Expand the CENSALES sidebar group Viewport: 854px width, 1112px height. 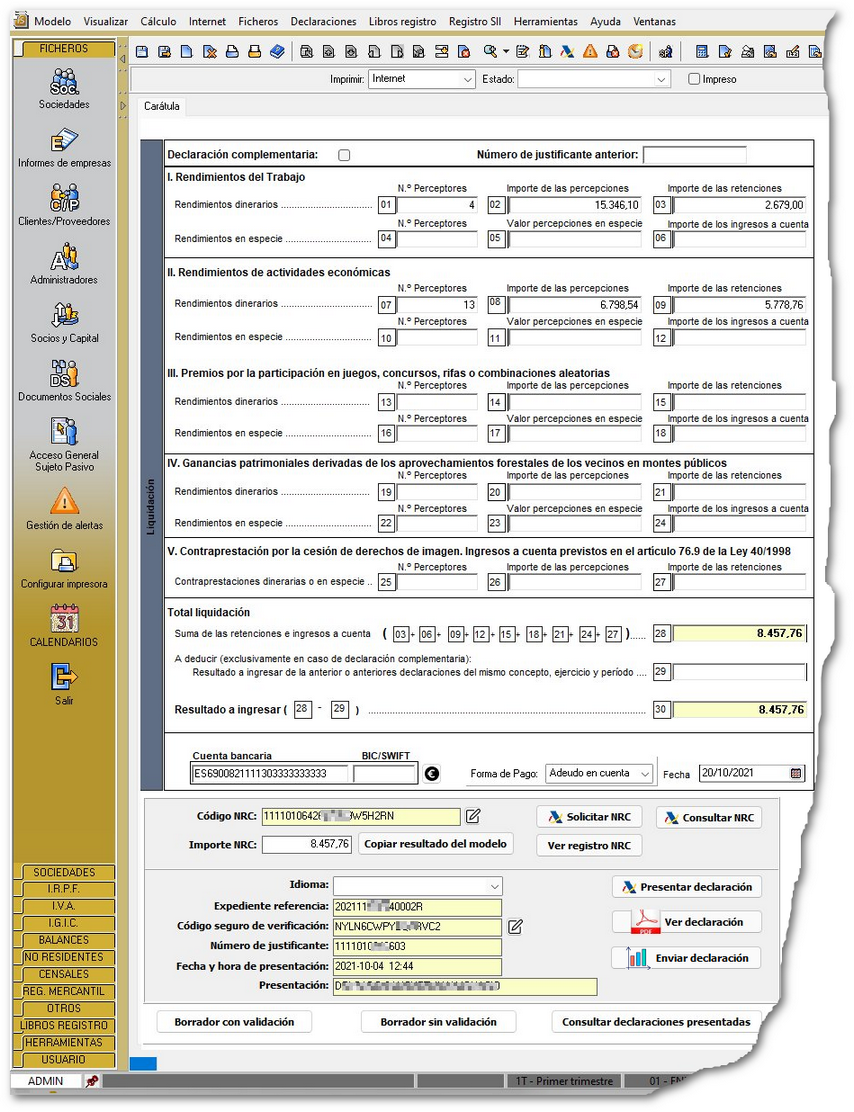[x=64, y=974]
